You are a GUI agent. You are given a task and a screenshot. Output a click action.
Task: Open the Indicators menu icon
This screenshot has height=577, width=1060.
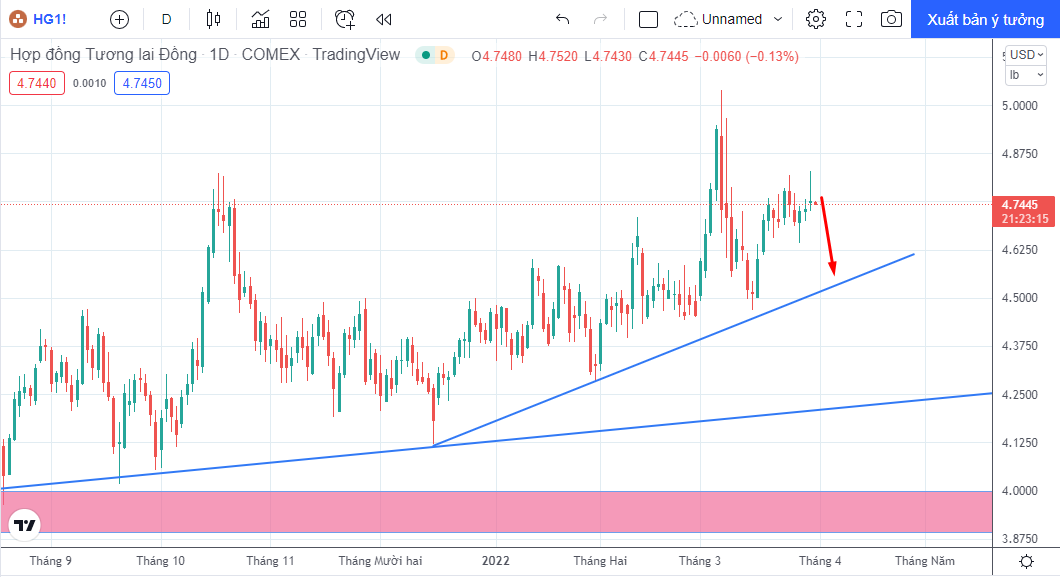pos(260,19)
